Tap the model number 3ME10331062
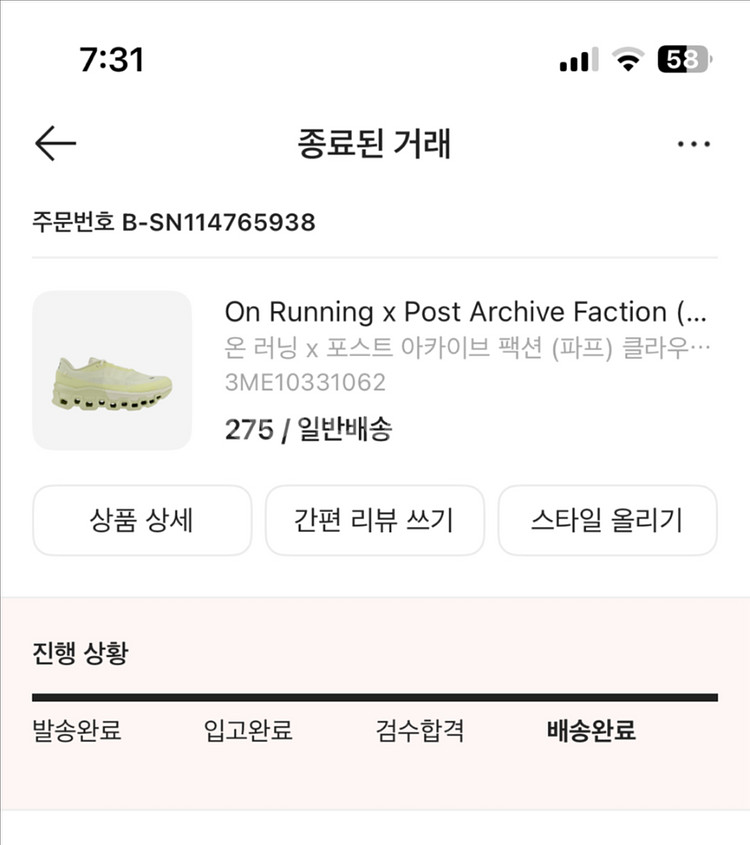This screenshot has width=750, height=845. pos(305,382)
